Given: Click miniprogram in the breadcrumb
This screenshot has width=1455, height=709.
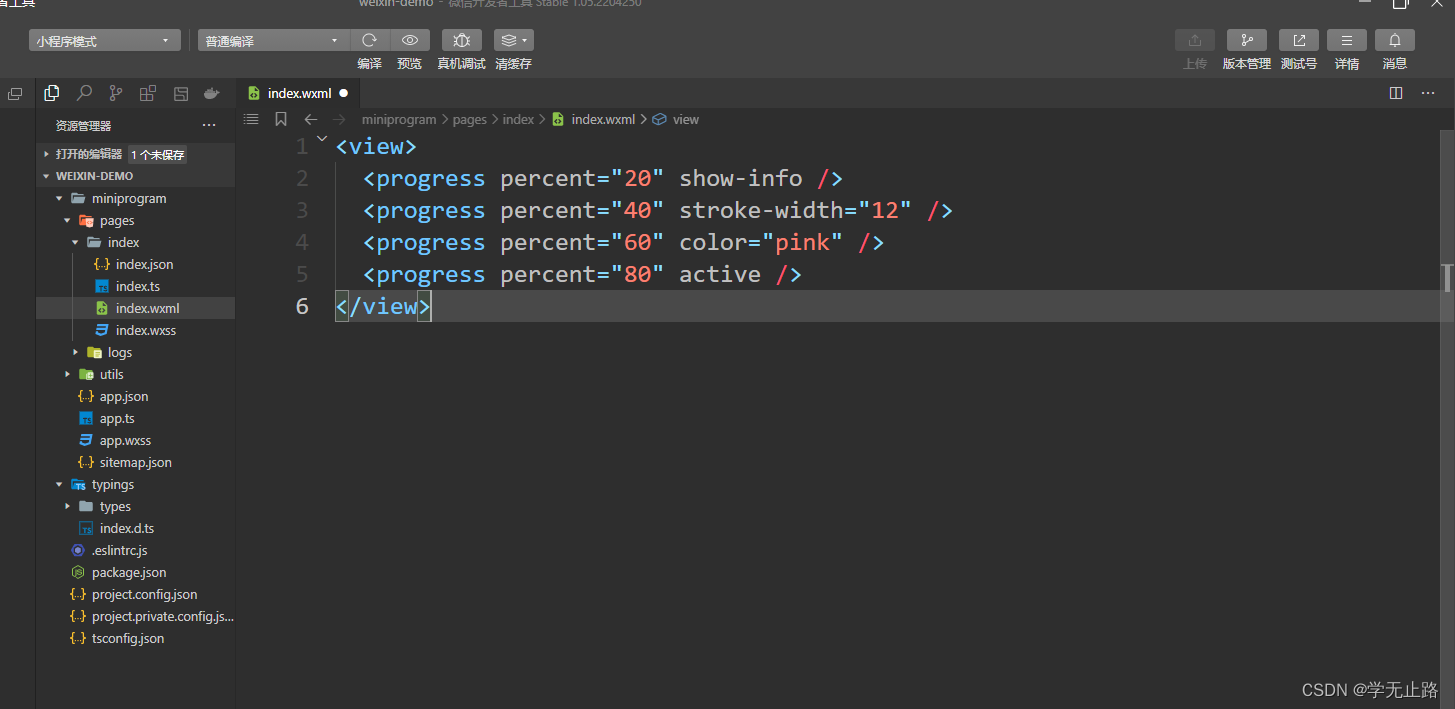Looking at the screenshot, I should 399,119.
